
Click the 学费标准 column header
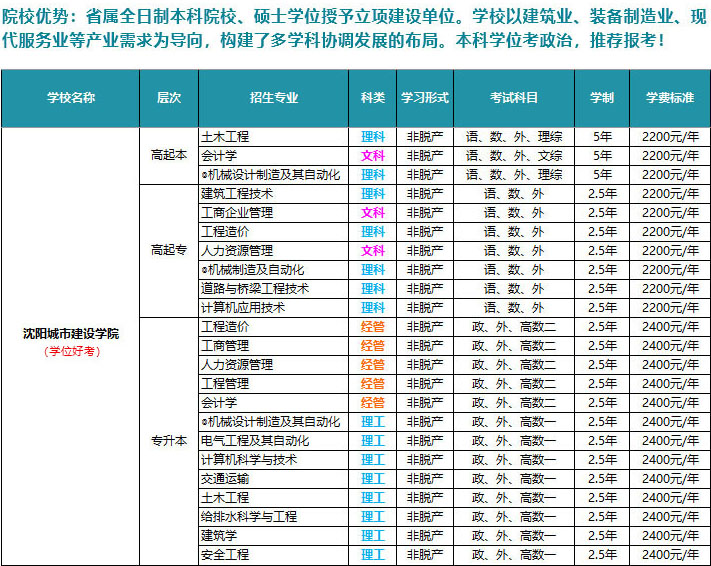pos(670,98)
